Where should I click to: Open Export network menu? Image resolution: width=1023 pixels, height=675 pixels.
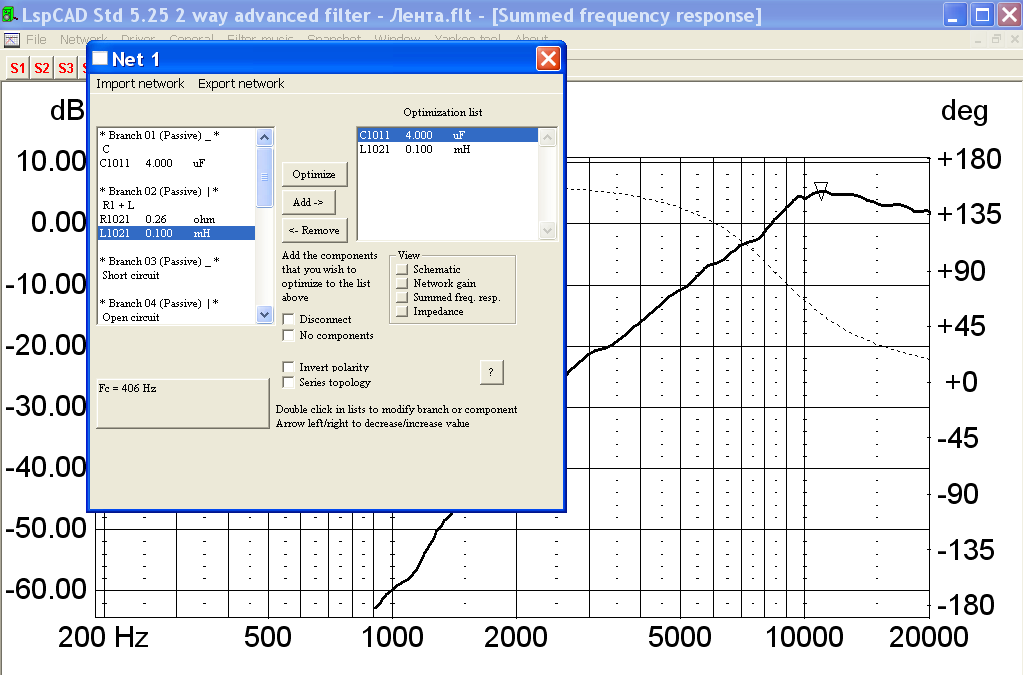pos(241,83)
